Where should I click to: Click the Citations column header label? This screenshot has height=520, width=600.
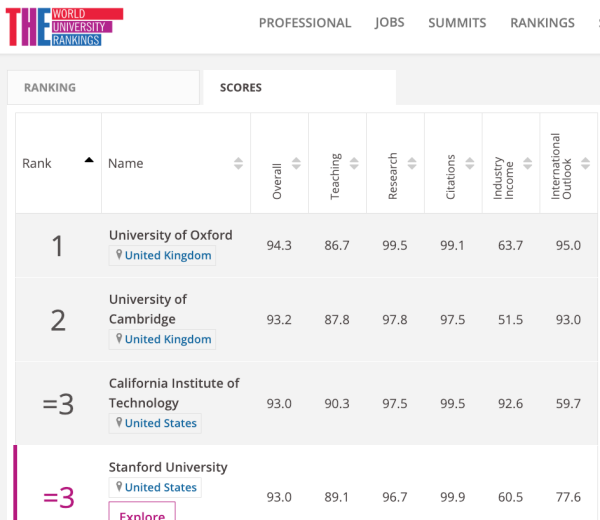click(450, 177)
